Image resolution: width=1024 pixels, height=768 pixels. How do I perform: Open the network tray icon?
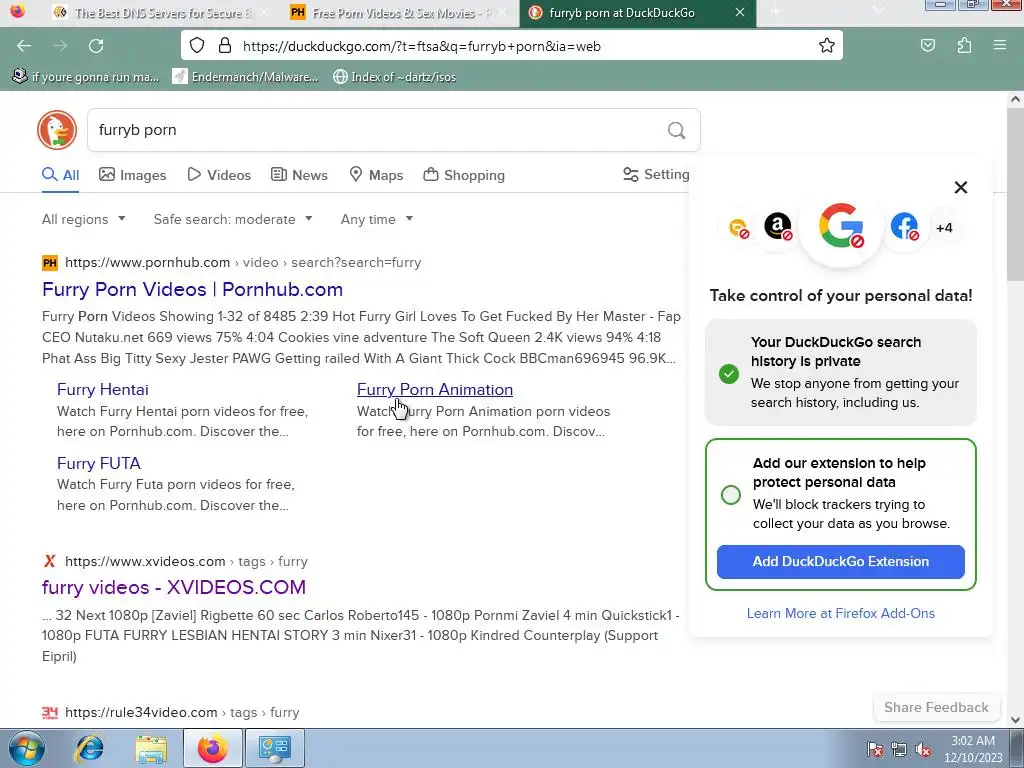[x=899, y=749]
